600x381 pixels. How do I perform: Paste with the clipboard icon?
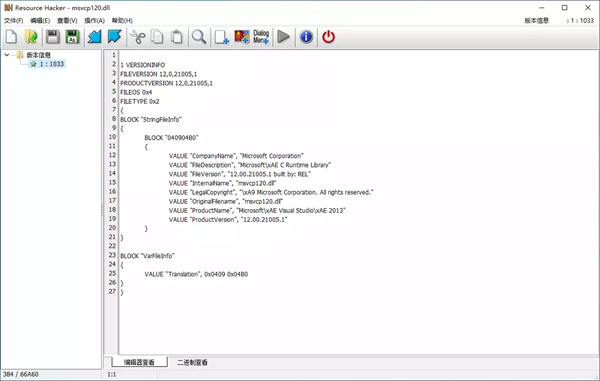pos(177,37)
